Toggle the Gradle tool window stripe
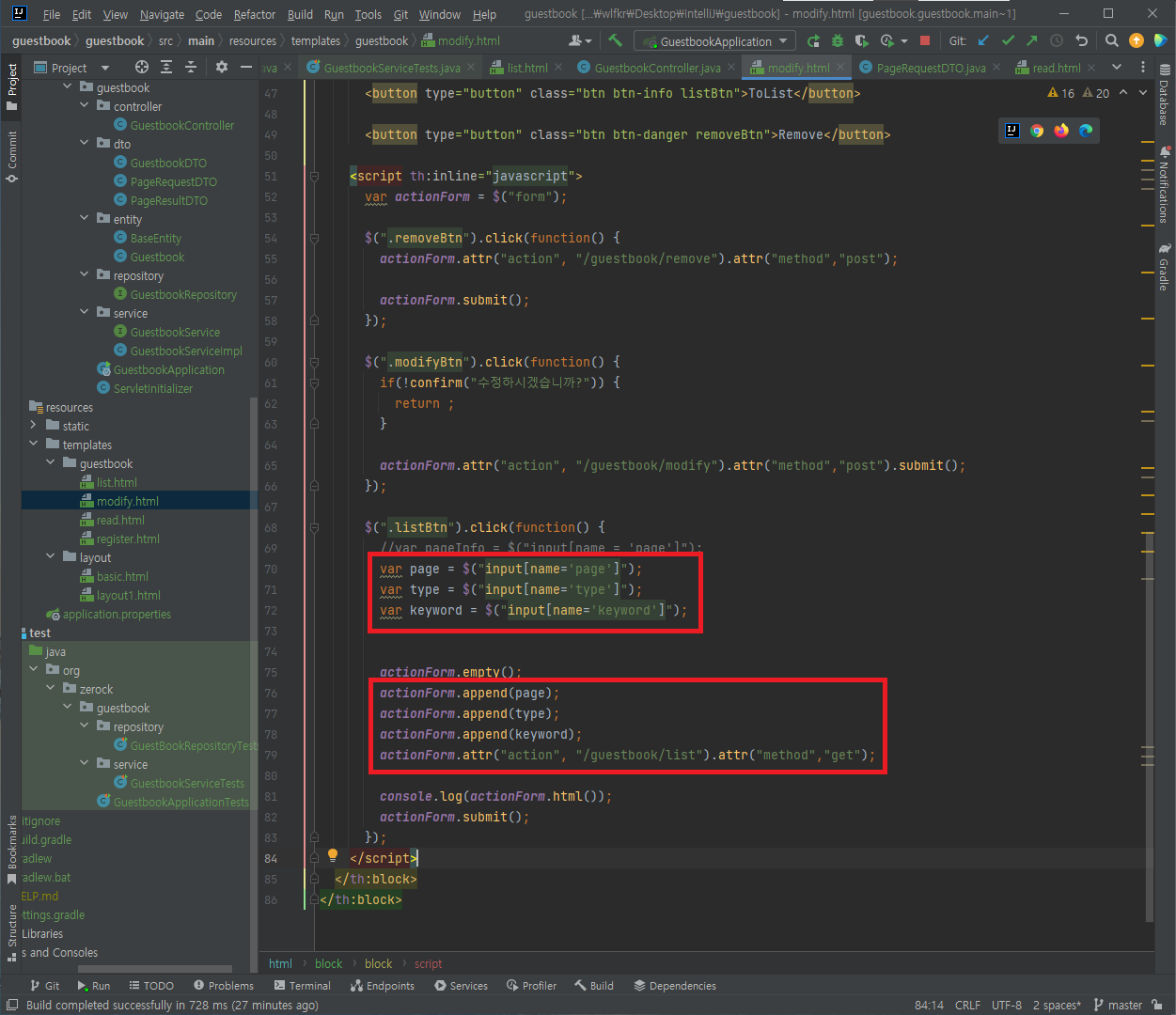Viewport: 1176px width, 1015px height. coord(1164,267)
